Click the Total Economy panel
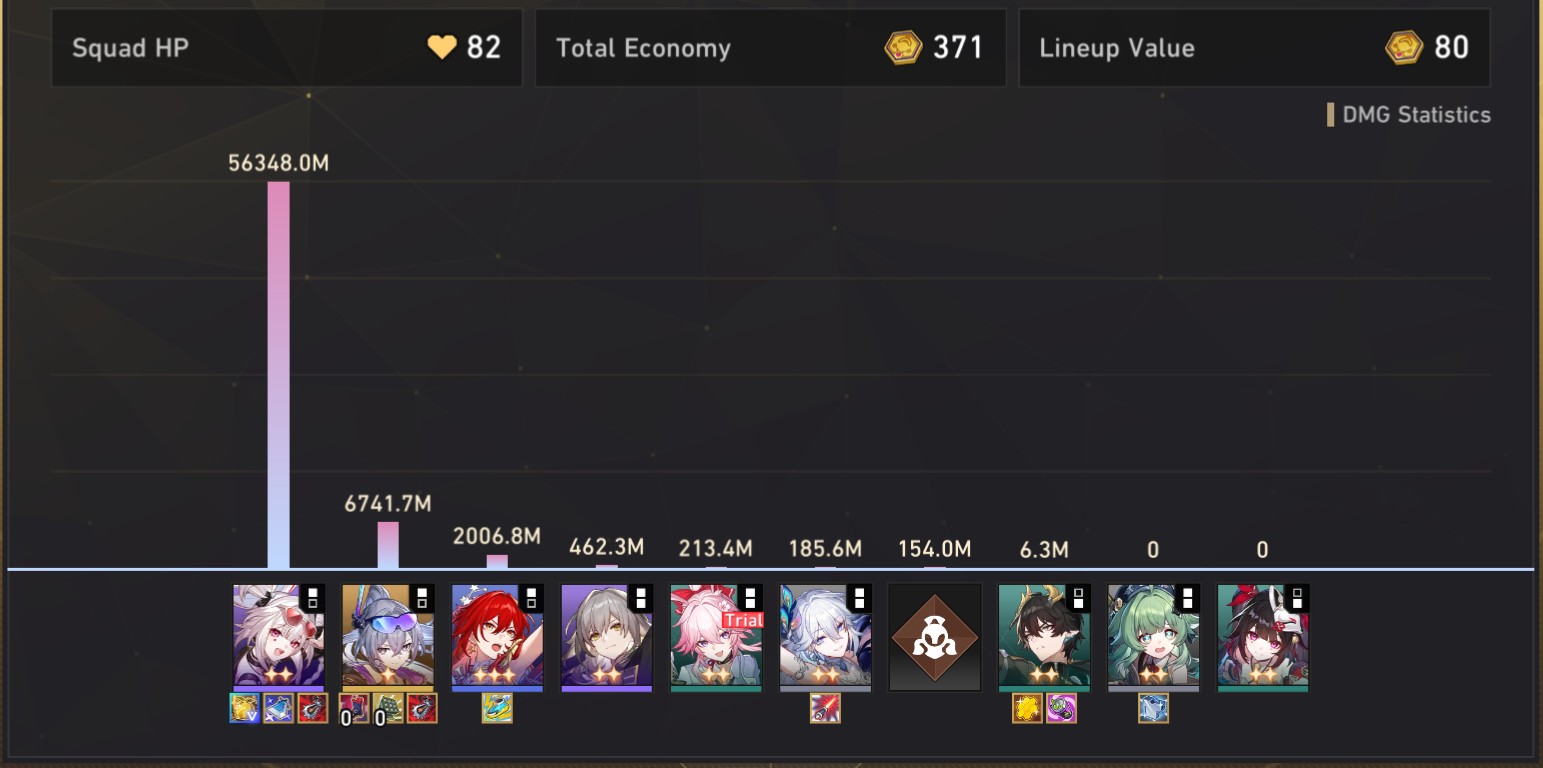1543x768 pixels. 771,48
